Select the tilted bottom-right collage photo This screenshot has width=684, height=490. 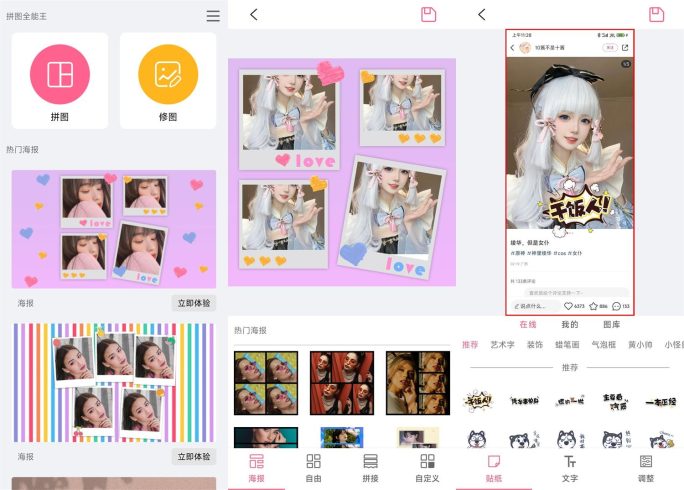tap(393, 209)
